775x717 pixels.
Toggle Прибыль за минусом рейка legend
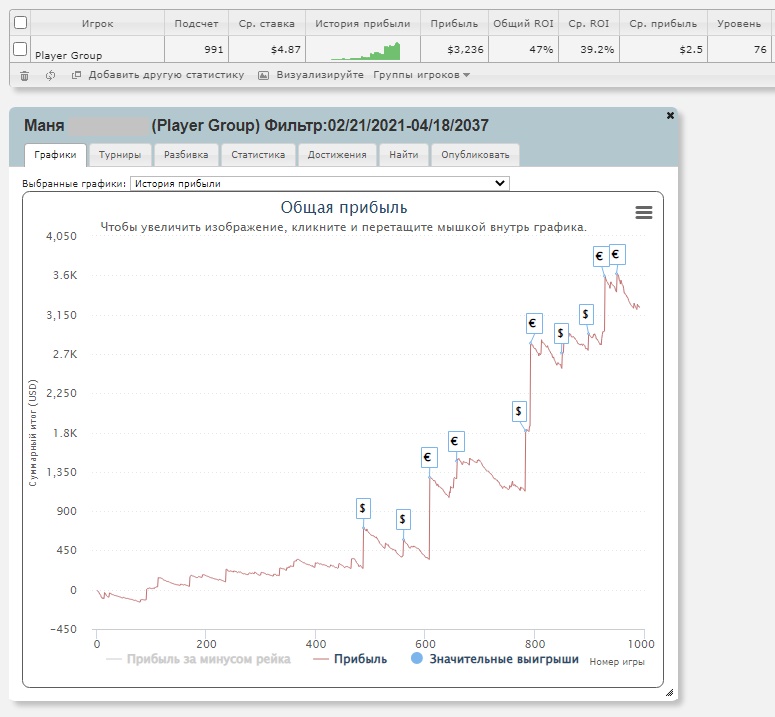pyautogui.click(x=199, y=659)
